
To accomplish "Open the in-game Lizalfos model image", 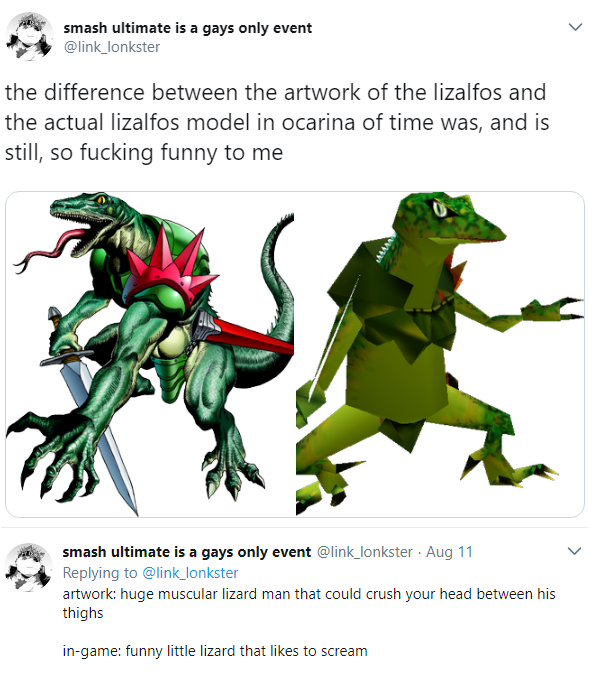I will point(440,354).
